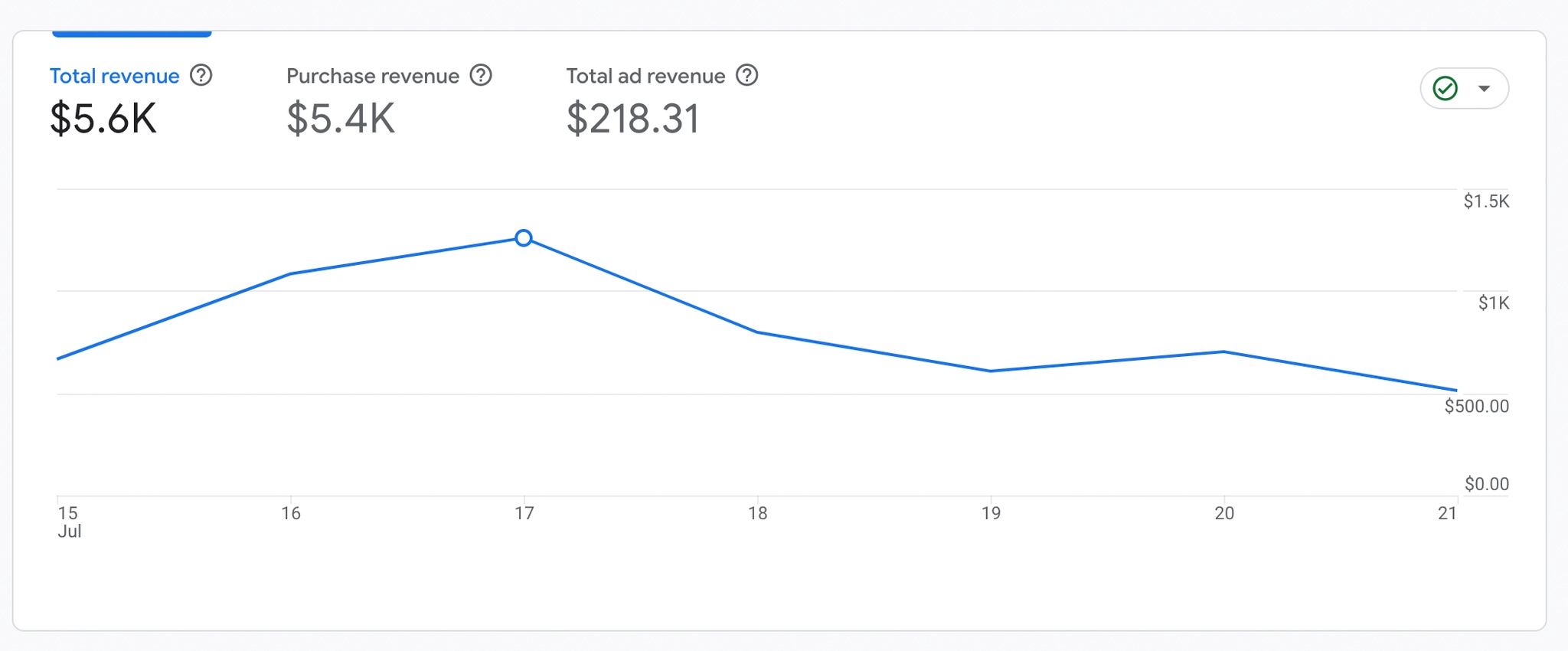Select the Total revenue metric tab
Viewport: 1568px width, 651px height.
tap(114, 77)
